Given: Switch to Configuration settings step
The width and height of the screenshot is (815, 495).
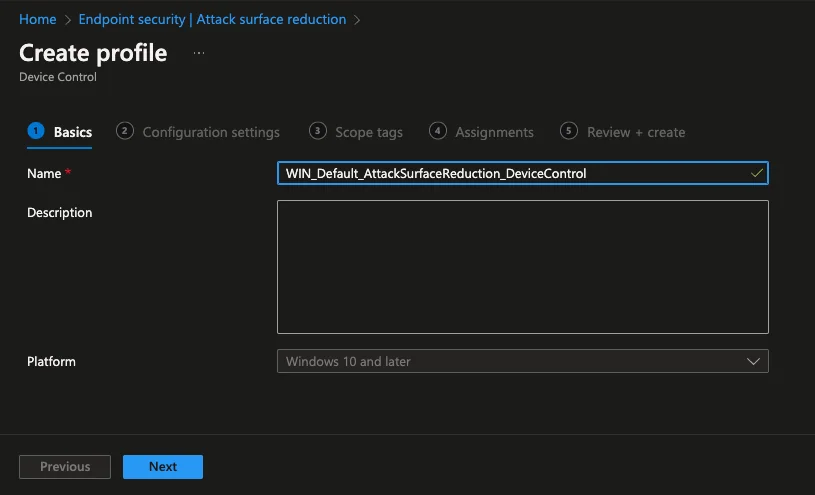Looking at the screenshot, I should pyautogui.click(x=198, y=132).
